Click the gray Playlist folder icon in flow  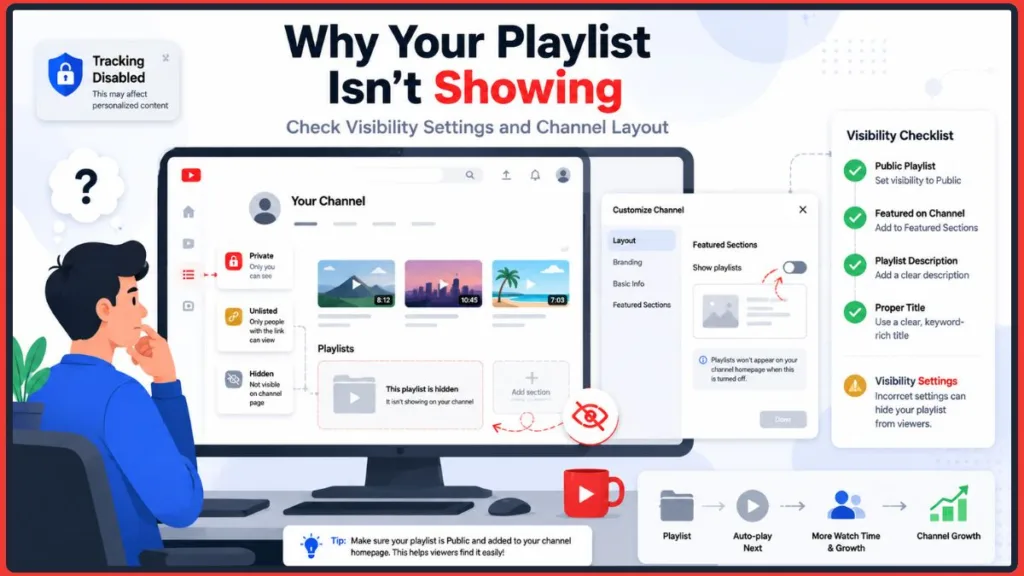coord(677,505)
